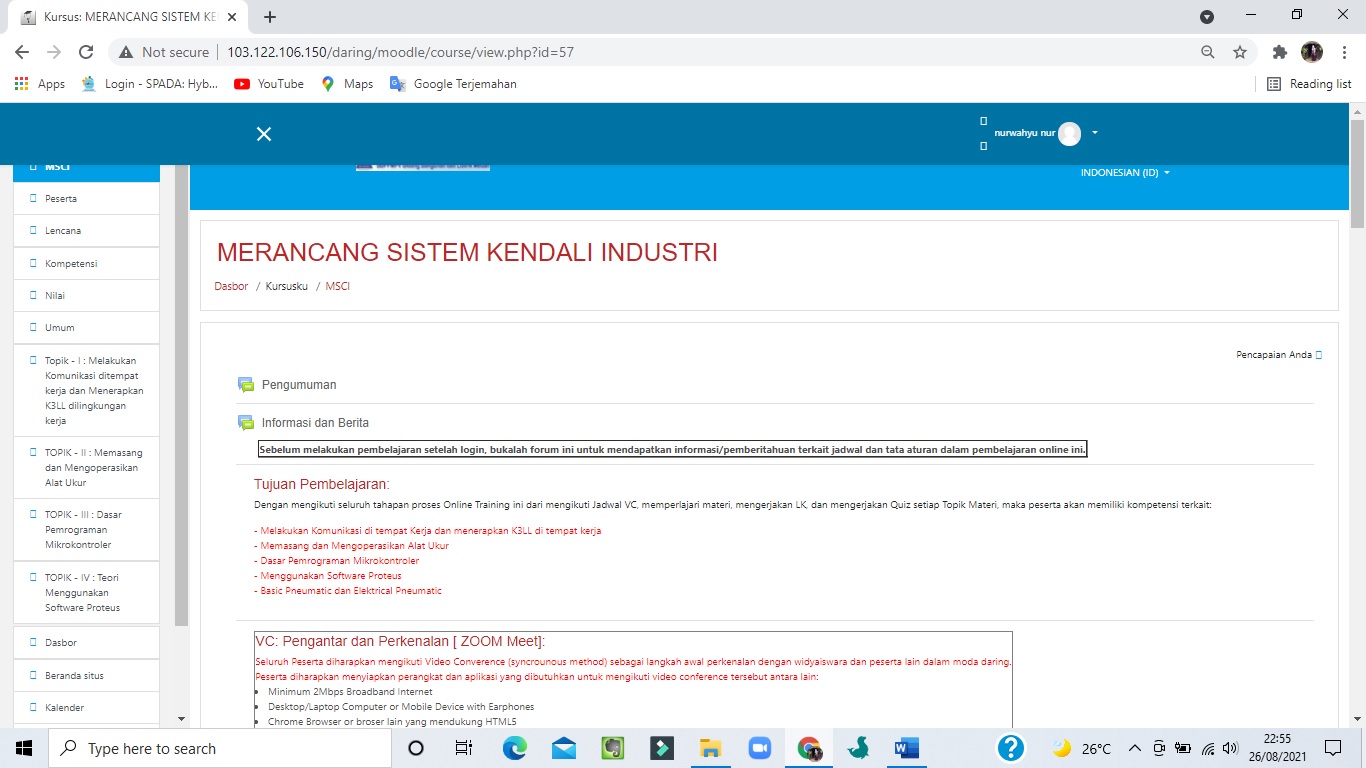Bookmark this page with star icon
This screenshot has height=768, width=1366.
click(x=1240, y=52)
